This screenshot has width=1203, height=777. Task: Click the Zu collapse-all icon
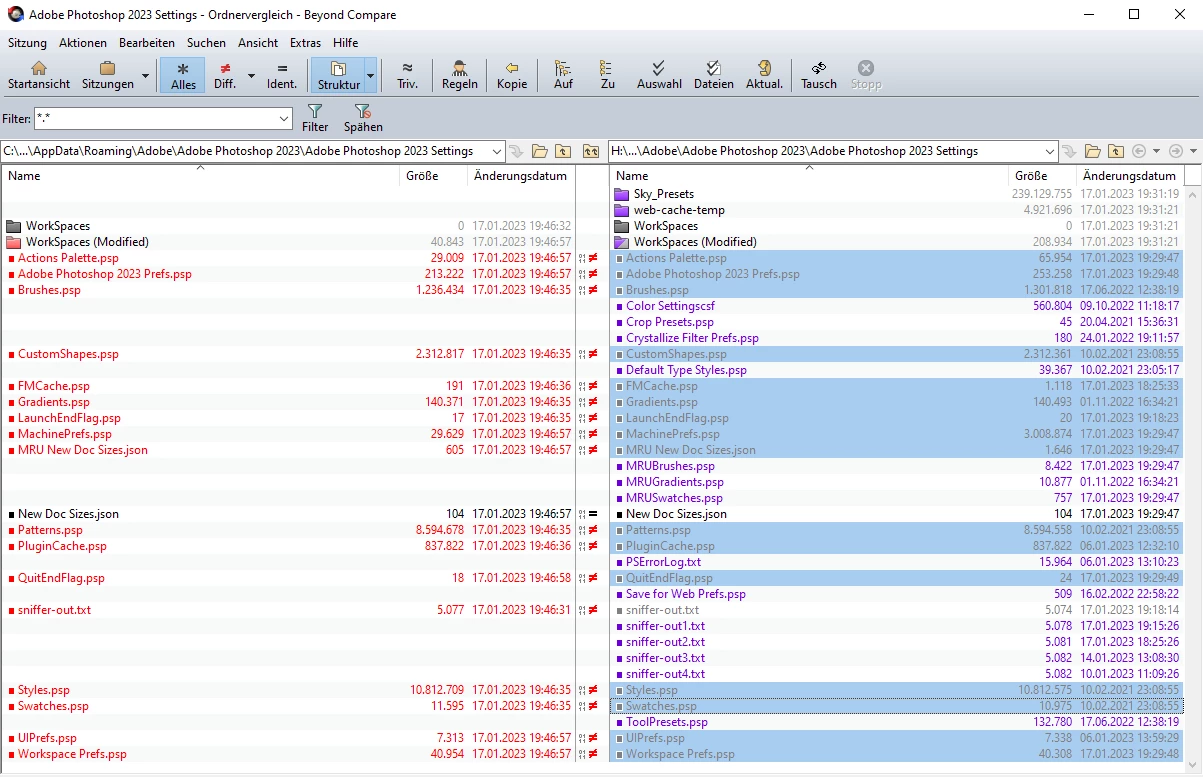tap(607, 68)
